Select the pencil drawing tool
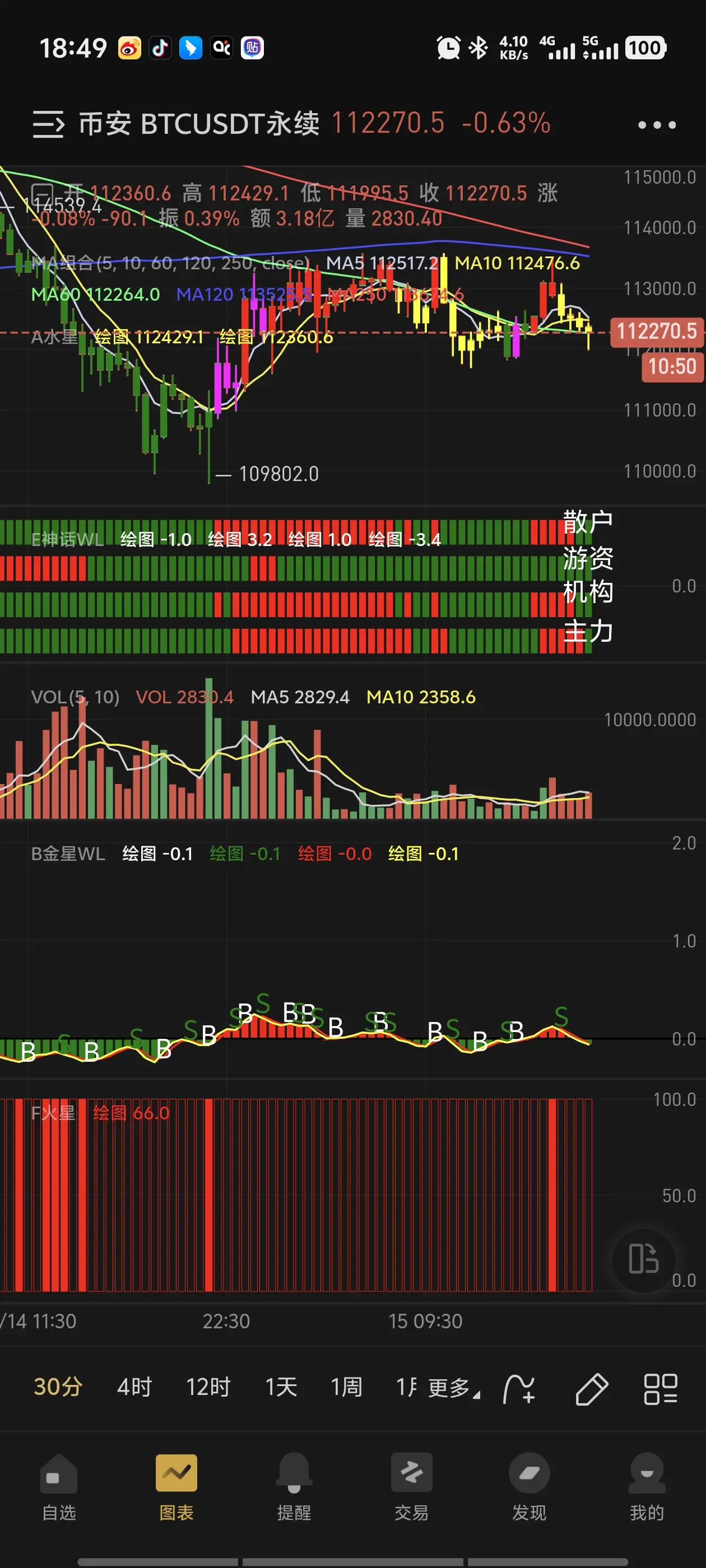This screenshot has width=706, height=1568. [x=592, y=1389]
